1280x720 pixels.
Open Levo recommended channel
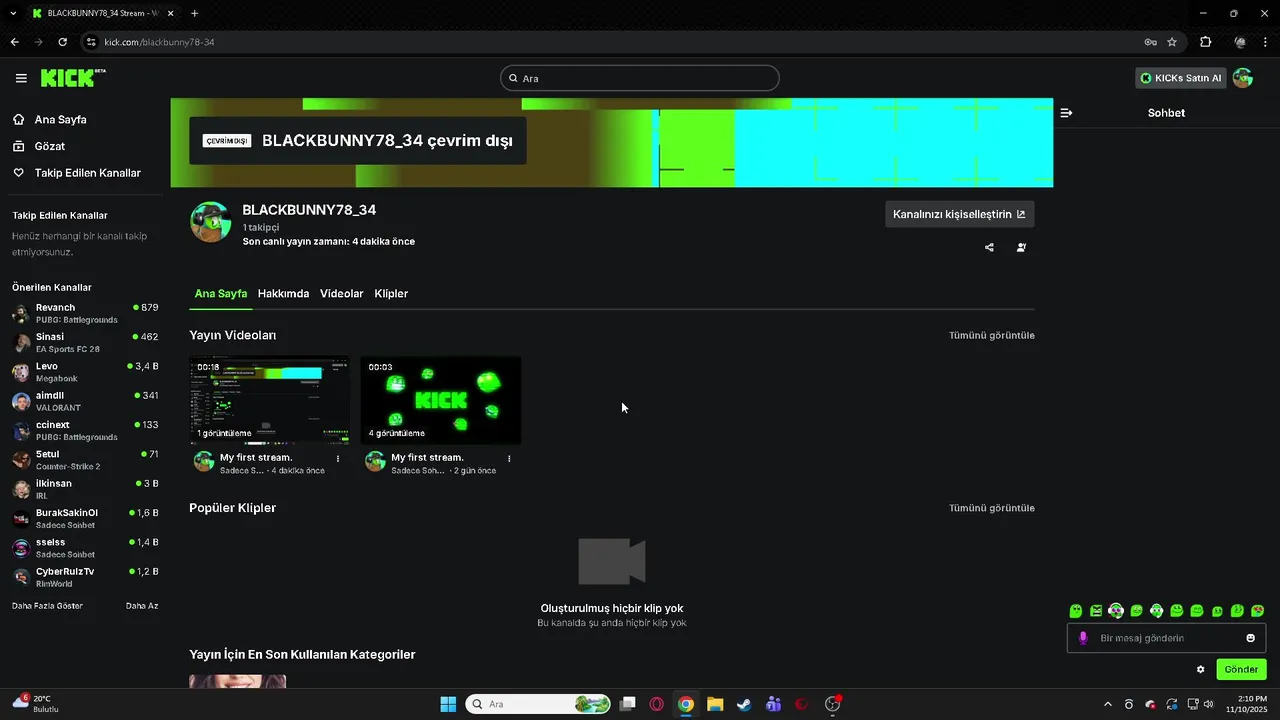(x=85, y=372)
